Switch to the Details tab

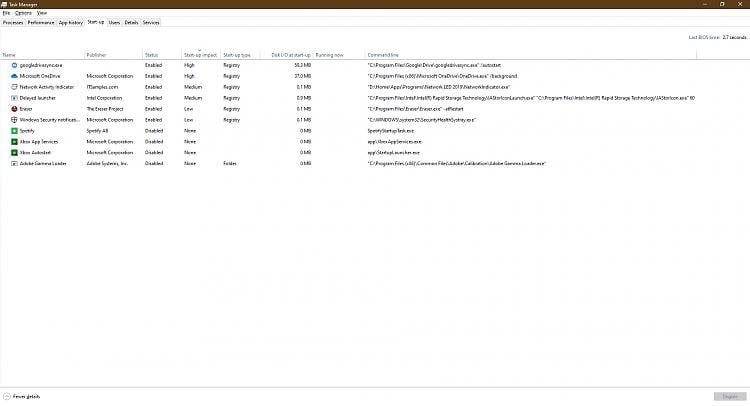pos(131,22)
